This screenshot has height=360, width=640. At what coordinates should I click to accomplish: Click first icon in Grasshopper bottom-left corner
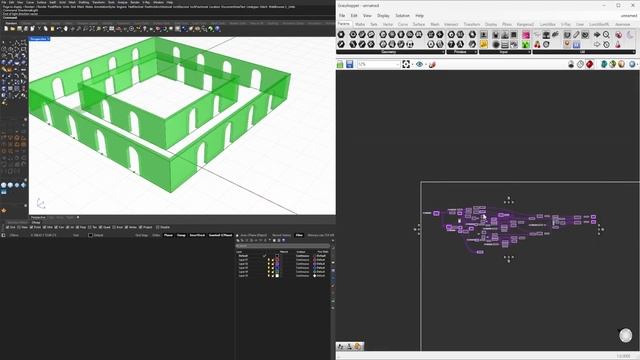coord(340,347)
